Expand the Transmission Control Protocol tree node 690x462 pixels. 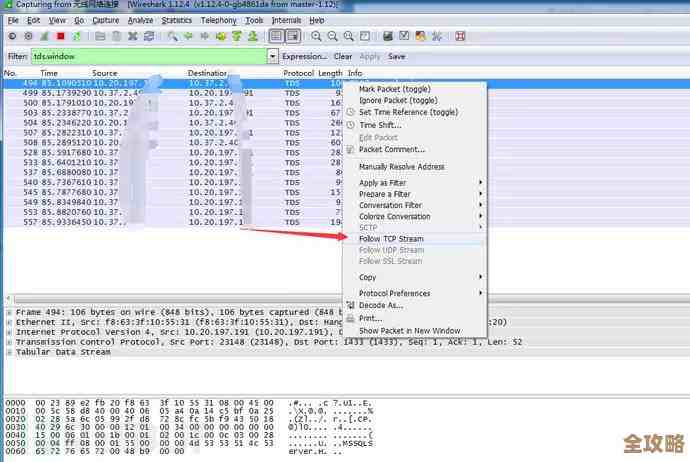tap(9, 341)
